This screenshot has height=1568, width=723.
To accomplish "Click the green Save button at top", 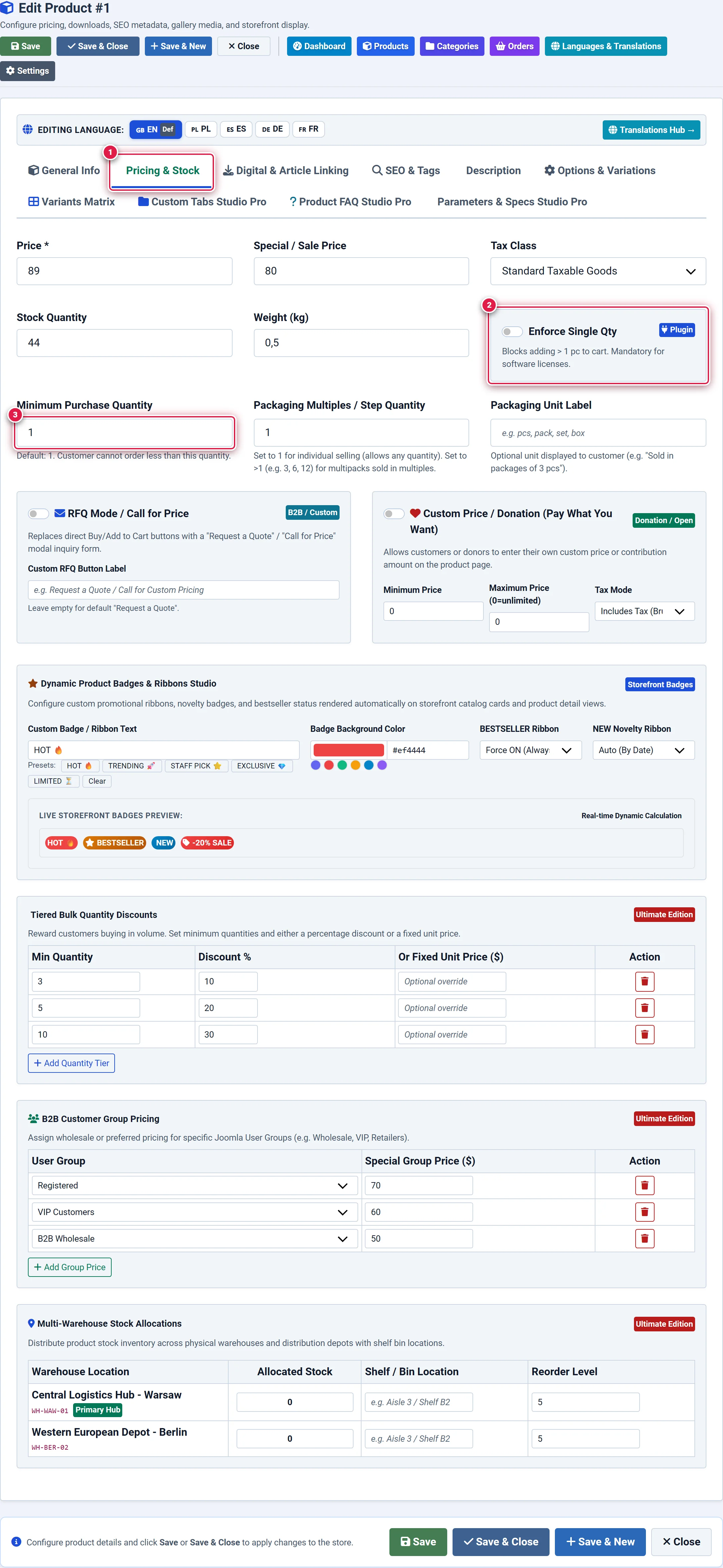I will point(26,46).
